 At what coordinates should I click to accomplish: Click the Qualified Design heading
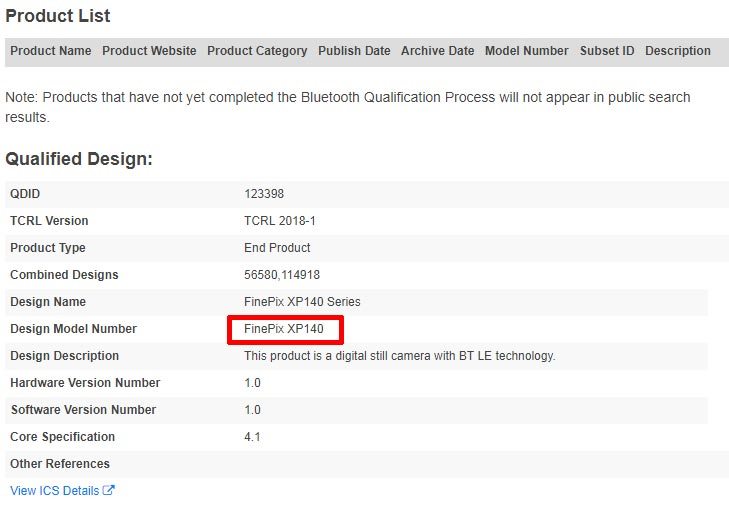point(79,159)
